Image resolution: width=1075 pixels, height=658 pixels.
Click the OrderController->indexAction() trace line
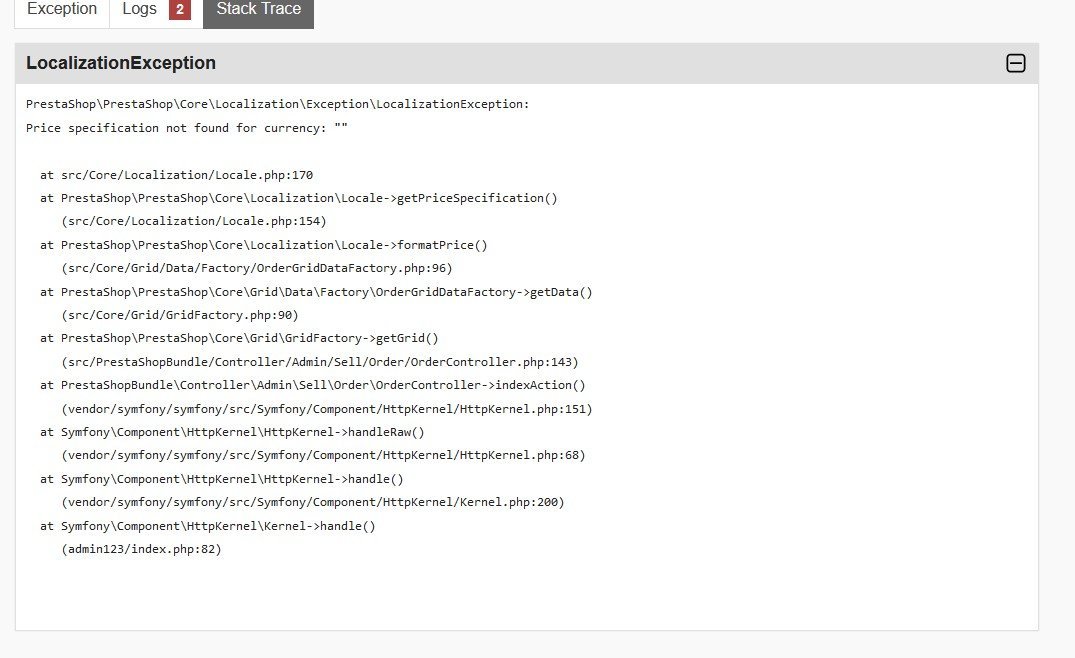click(x=313, y=385)
